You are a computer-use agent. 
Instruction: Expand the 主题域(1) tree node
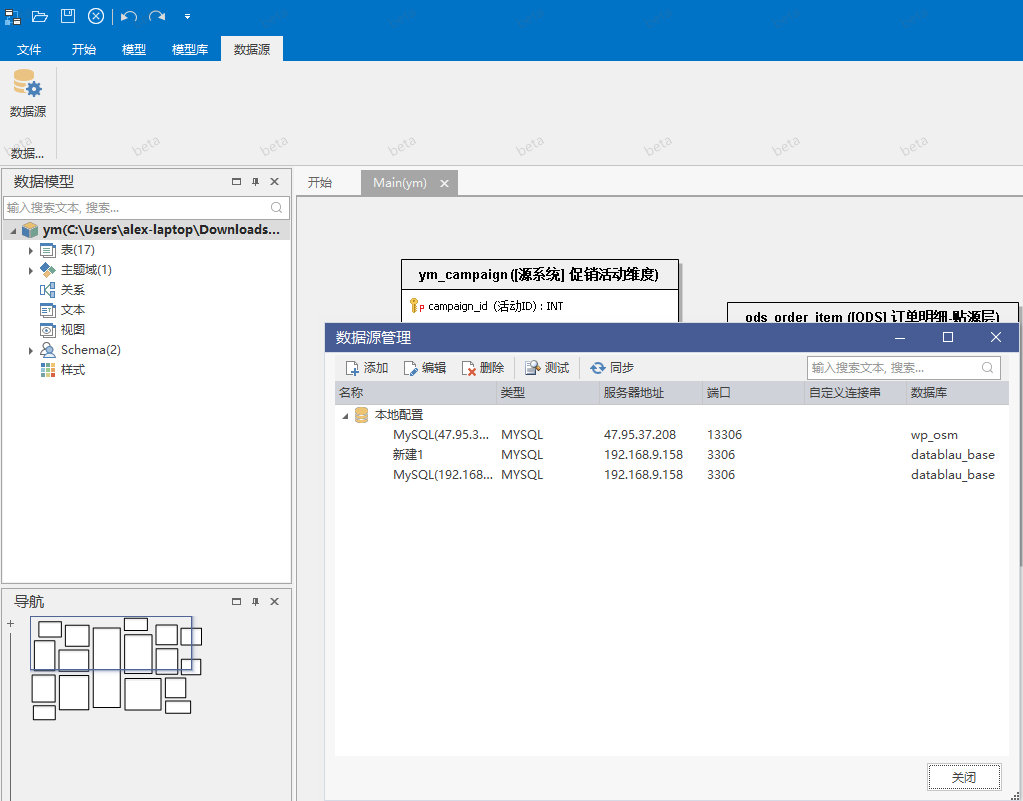[x=31, y=270]
